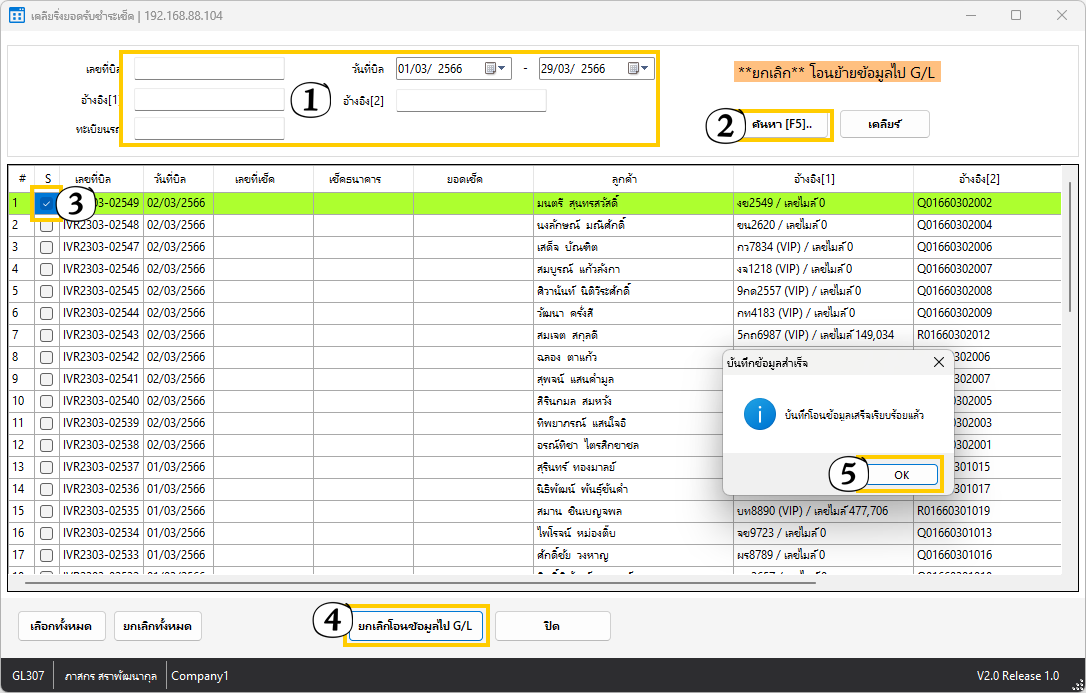Click ยกเลิกโอนข้อมูลไป G/L button

coord(416,626)
